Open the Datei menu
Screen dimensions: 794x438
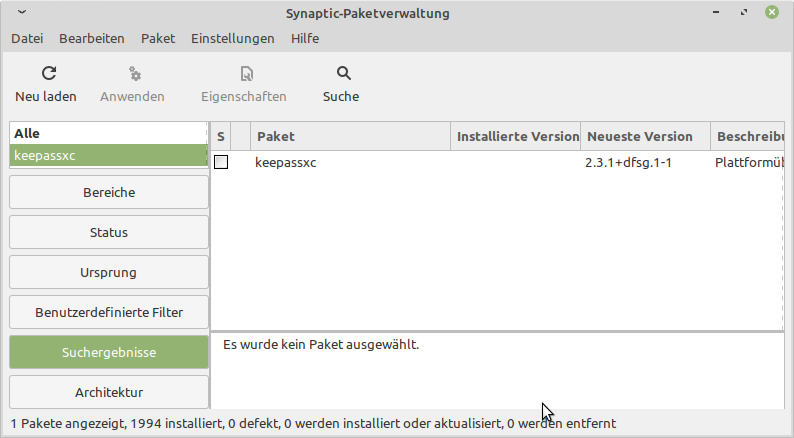[x=27, y=38]
